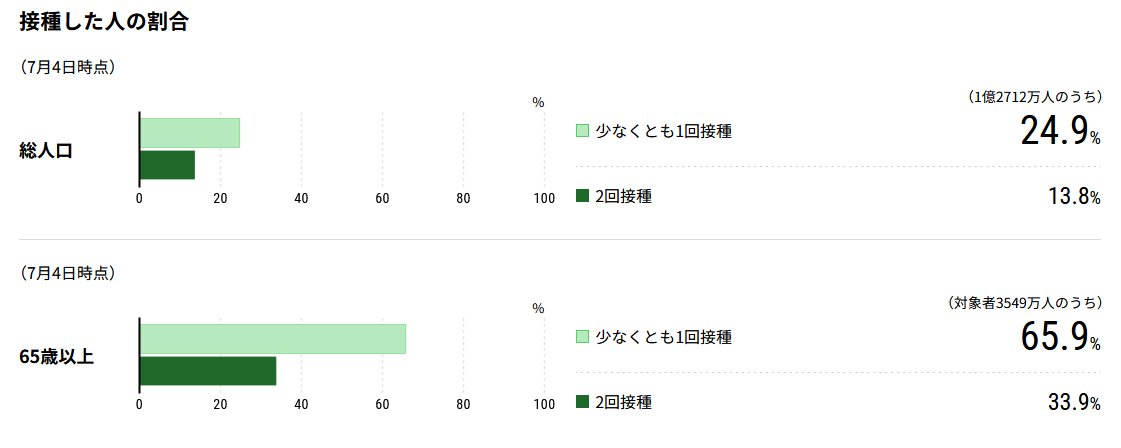Click the 接種した人の割合 heading

pyautogui.click(x=104, y=22)
